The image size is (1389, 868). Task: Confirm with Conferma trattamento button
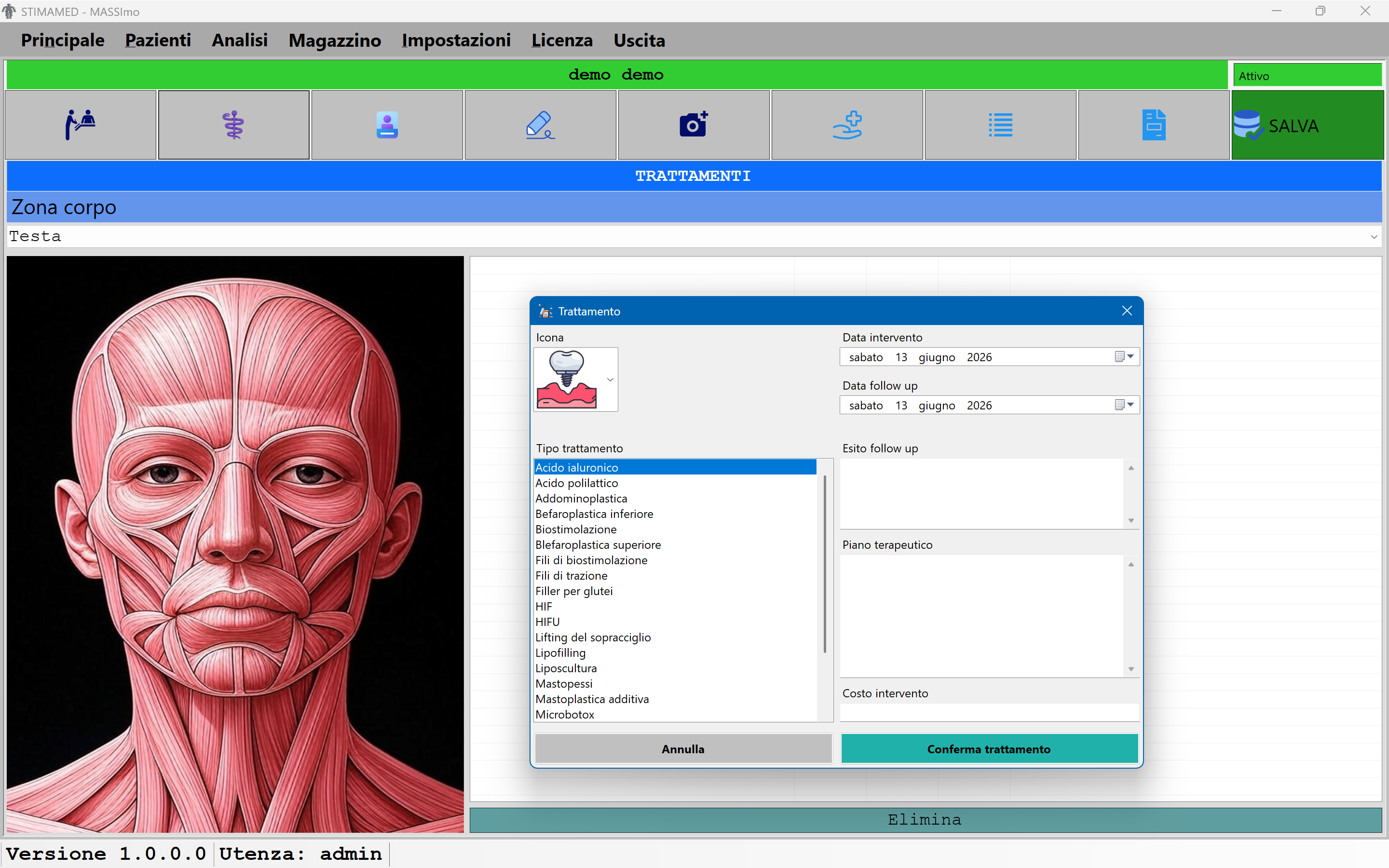pyautogui.click(x=989, y=748)
